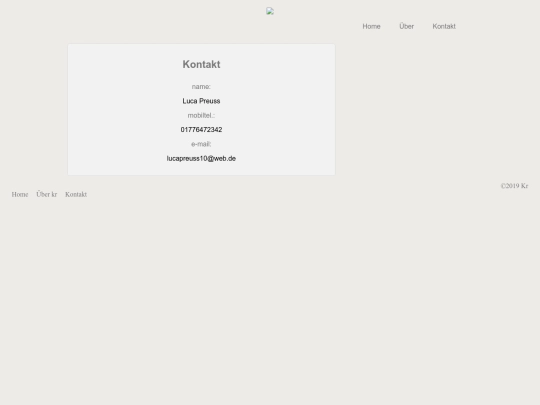The image size is (540, 405).
Task: Click the 'mobiltel.:' label
Action: [x=201, y=116]
